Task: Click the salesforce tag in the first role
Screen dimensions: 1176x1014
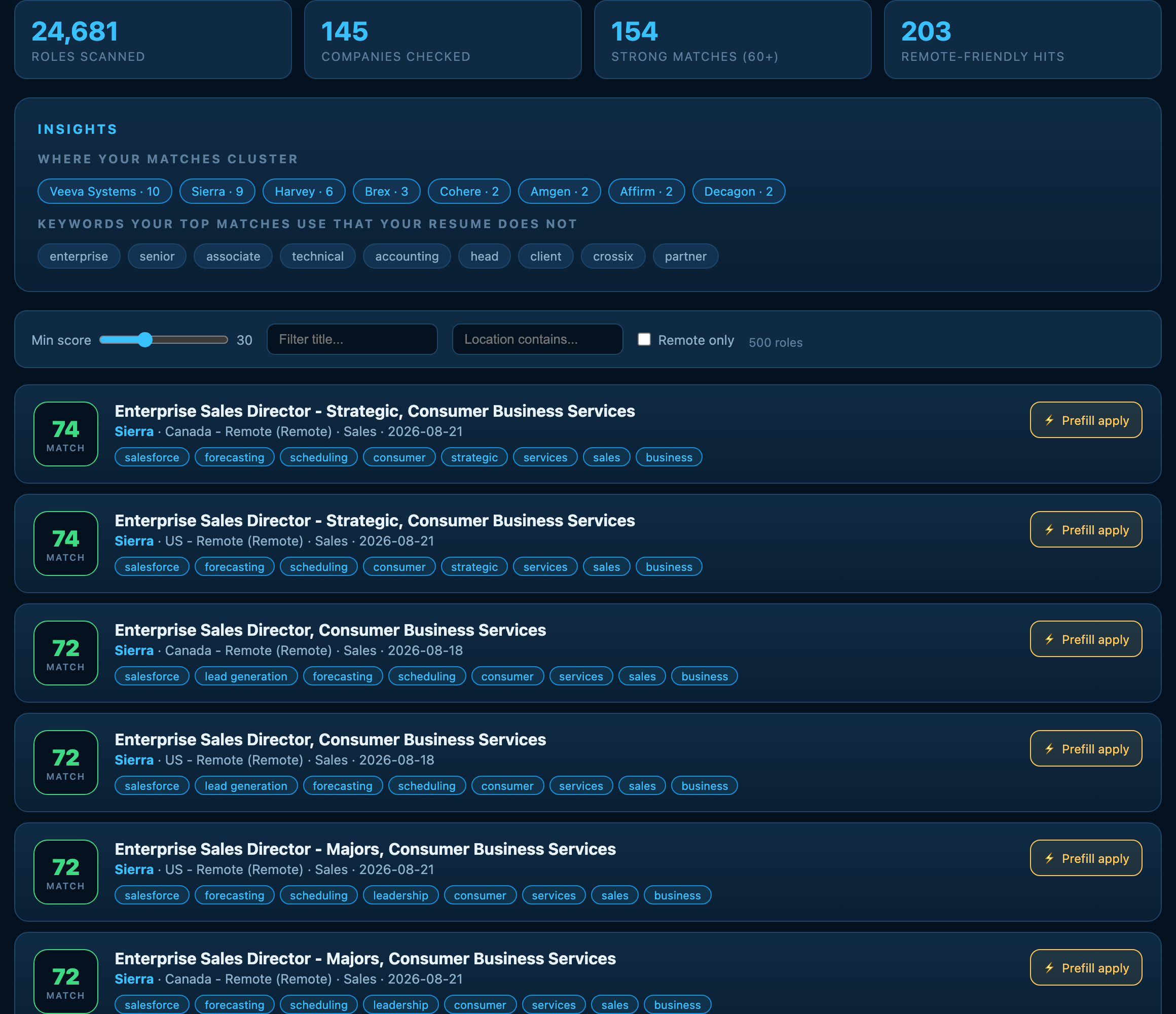Action: click(152, 457)
